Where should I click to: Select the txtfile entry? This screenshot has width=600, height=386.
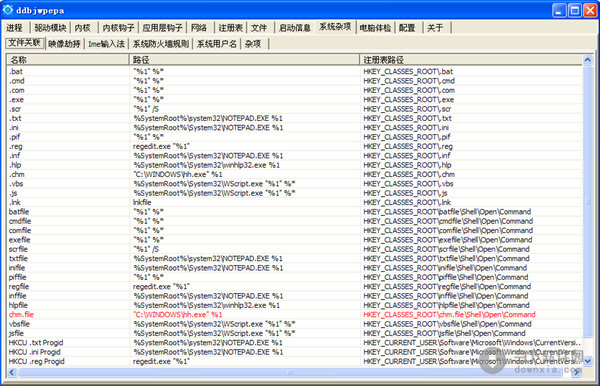pos(295,258)
